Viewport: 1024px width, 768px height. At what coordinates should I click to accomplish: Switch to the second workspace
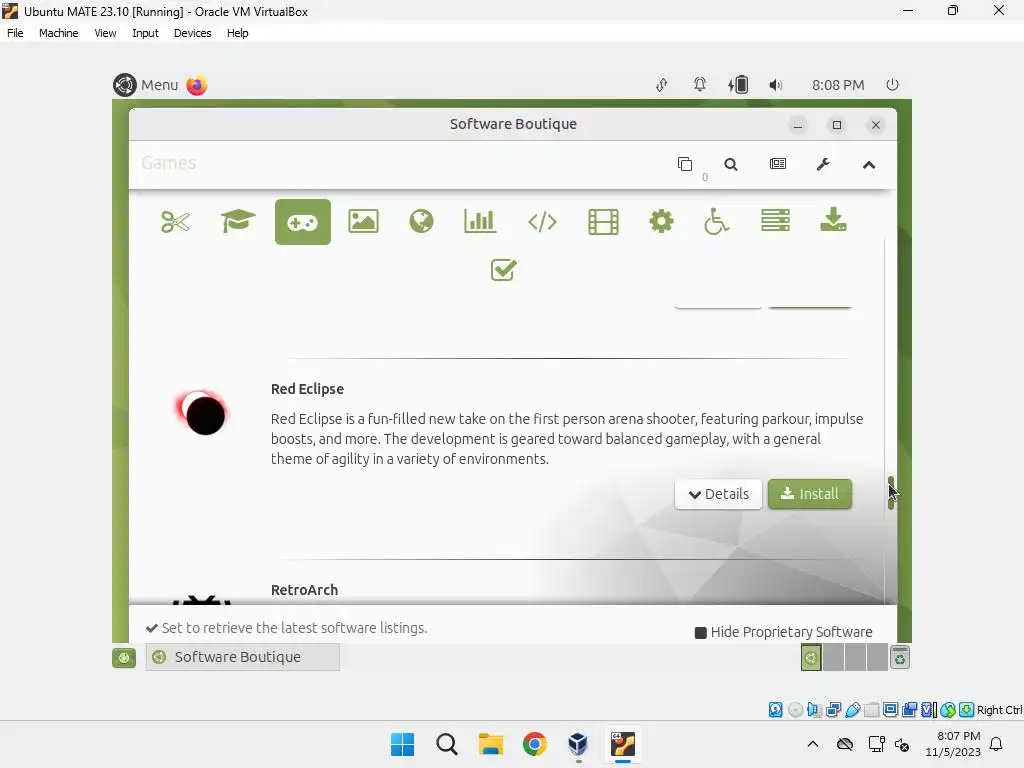(833, 657)
